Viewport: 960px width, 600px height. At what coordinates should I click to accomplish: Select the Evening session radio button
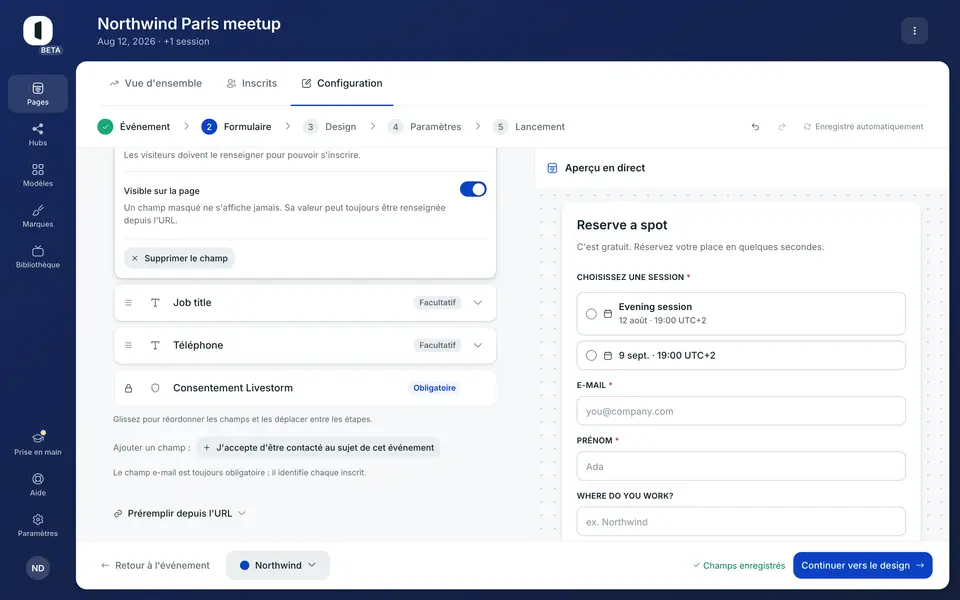coord(591,313)
